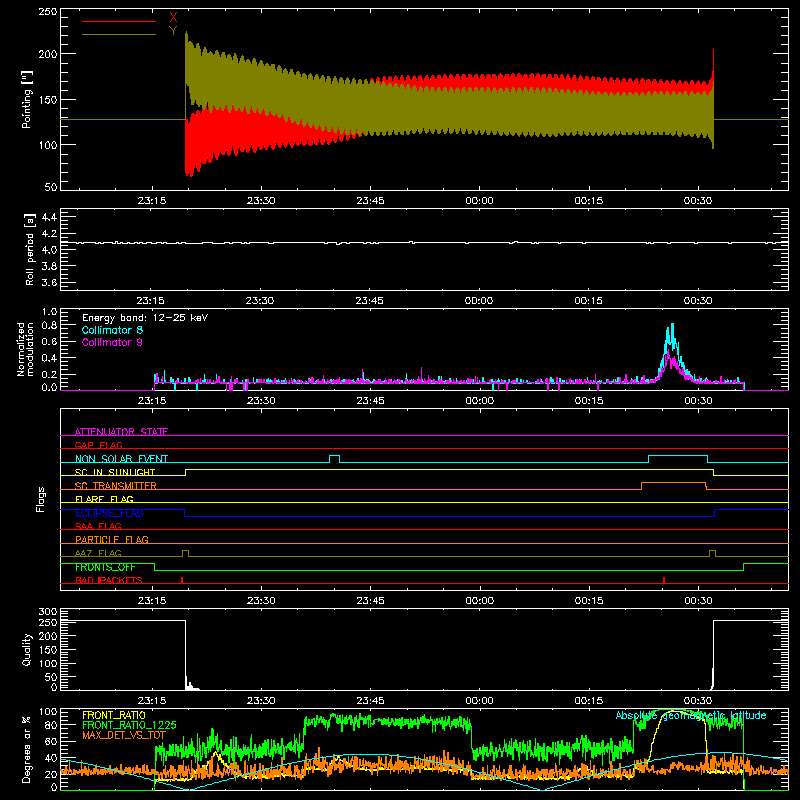
Task: Click the red legend line sample for X
Action: [x=118, y=21]
